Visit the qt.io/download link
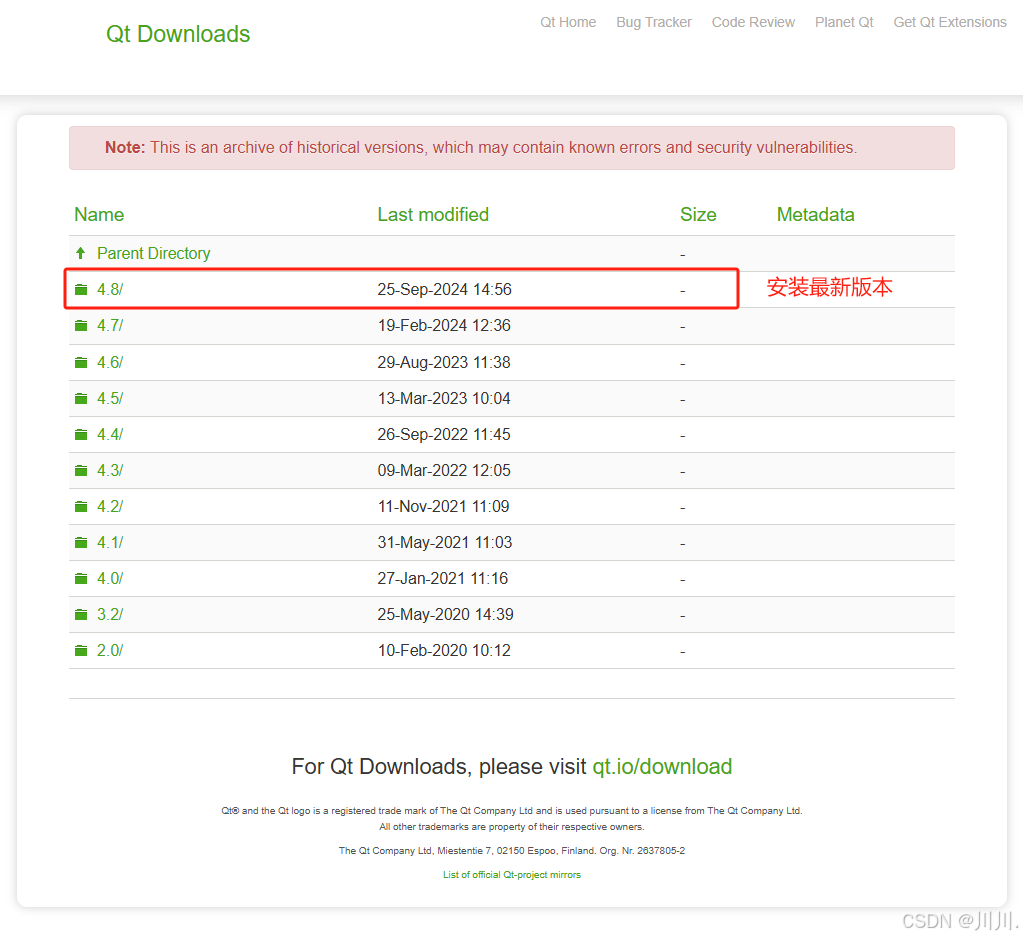This screenshot has width=1023, height=939. click(x=662, y=766)
